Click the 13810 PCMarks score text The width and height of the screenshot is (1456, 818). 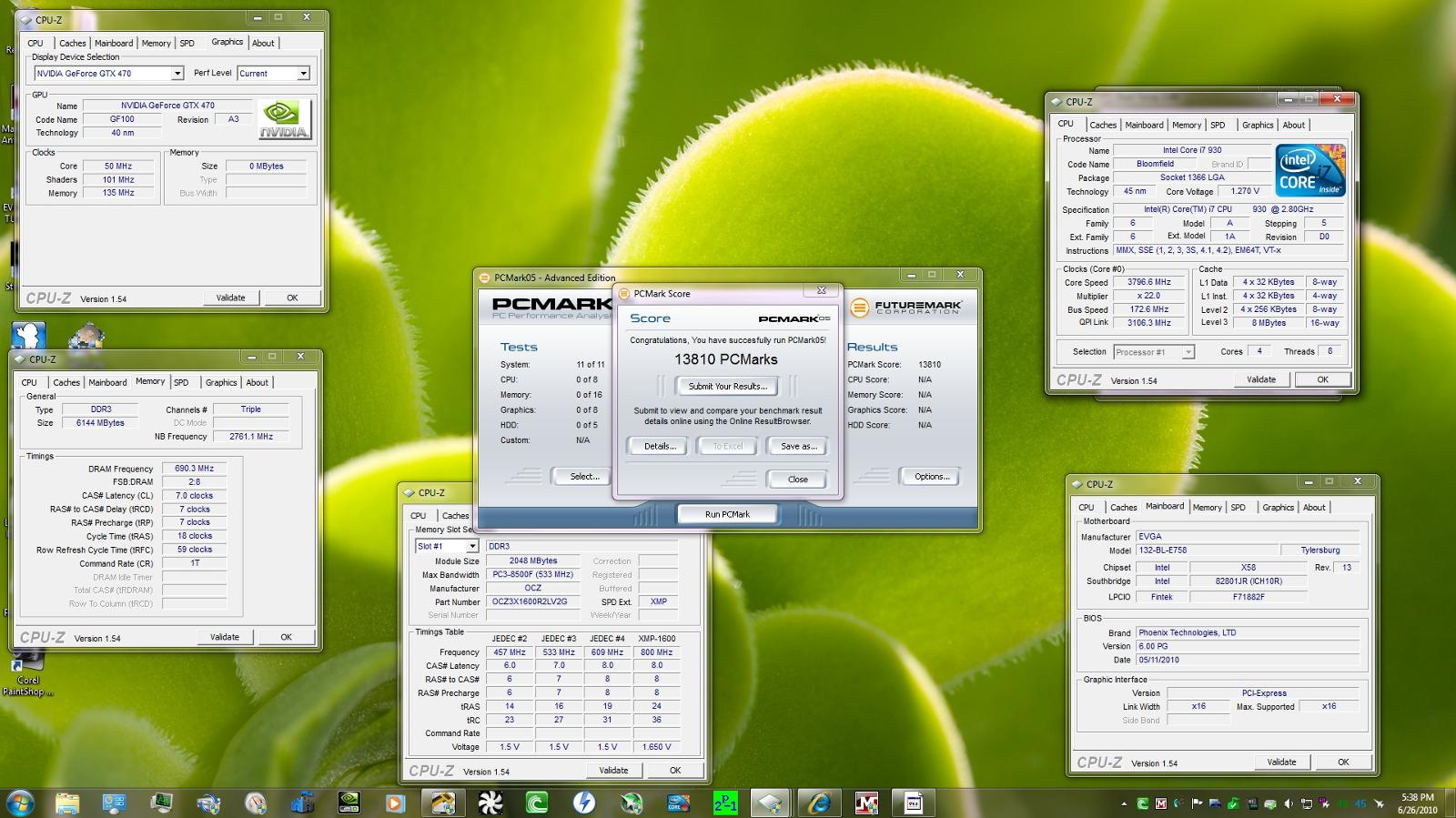point(726,359)
